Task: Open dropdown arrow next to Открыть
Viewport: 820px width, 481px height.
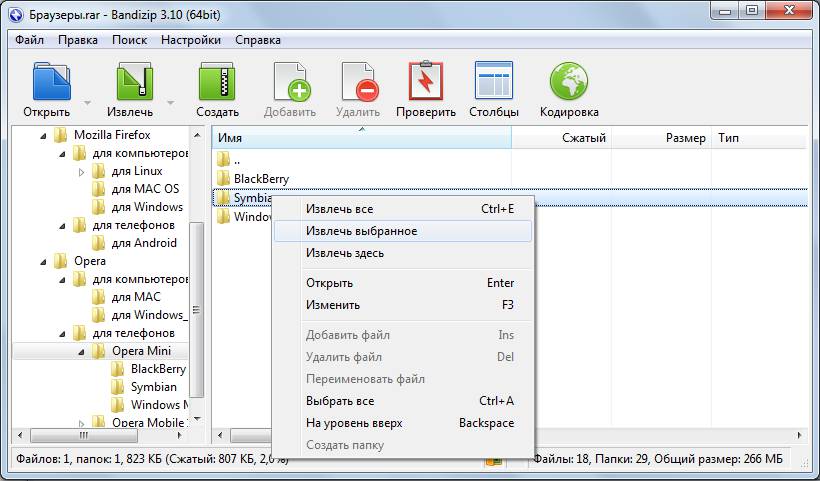Action: 87,102
